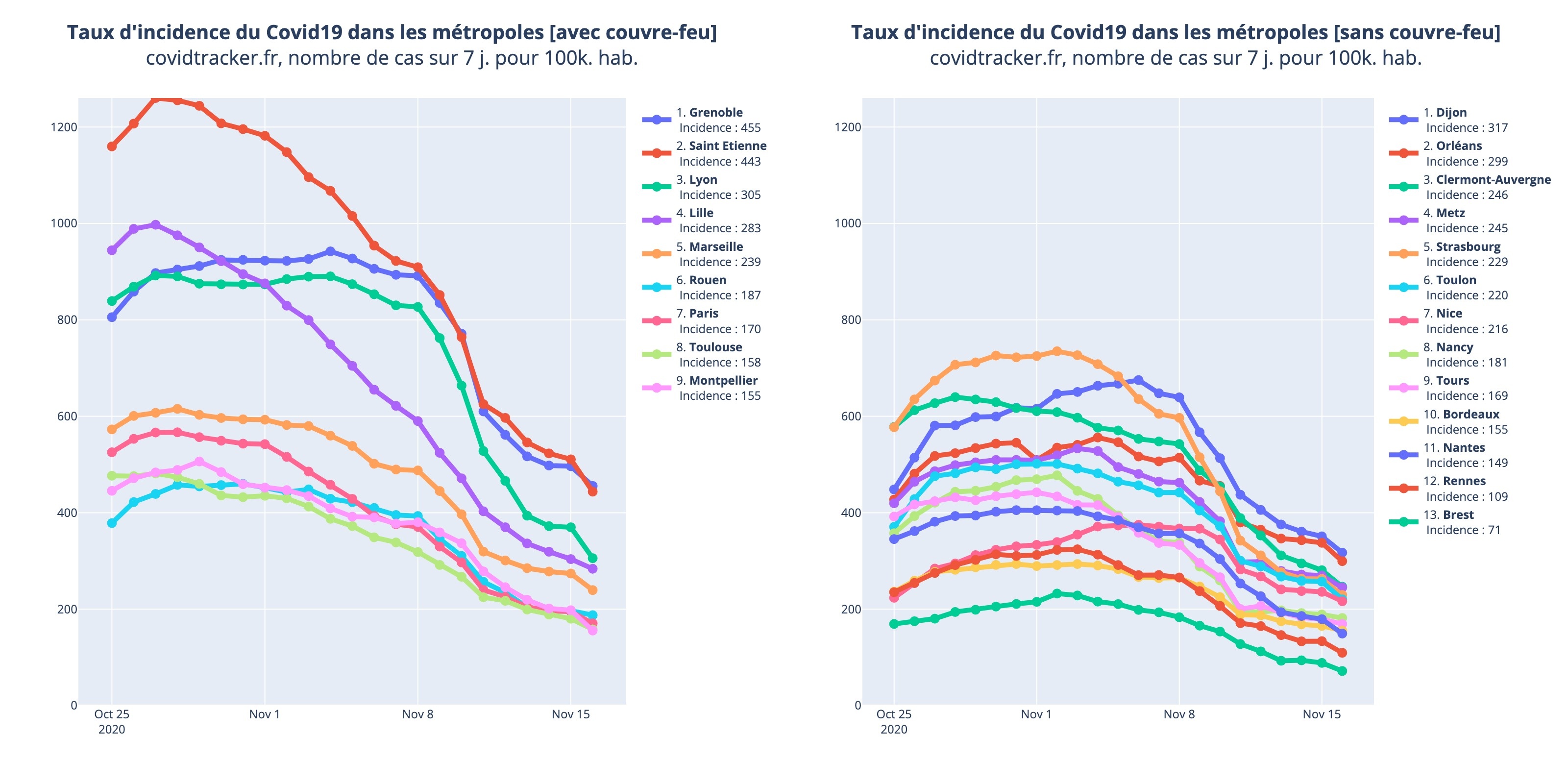Toggle Lyon legend item
This screenshot has width=1568, height=784.
point(703,180)
